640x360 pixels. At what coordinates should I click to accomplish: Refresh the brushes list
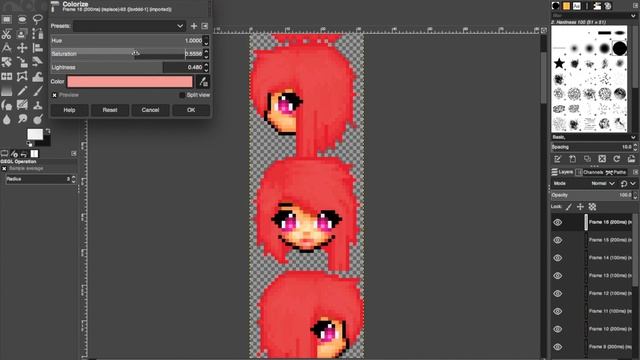617,159
